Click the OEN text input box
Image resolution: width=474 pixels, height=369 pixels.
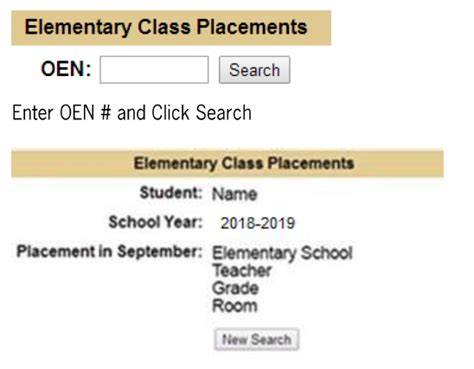pyautogui.click(x=154, y=70)
